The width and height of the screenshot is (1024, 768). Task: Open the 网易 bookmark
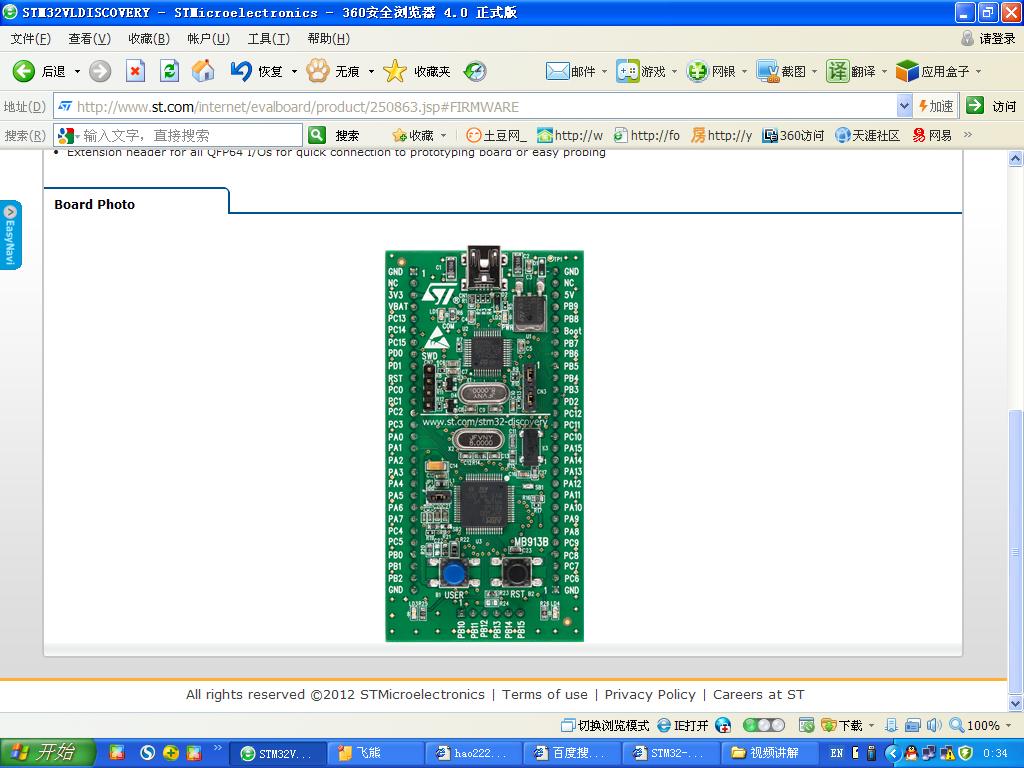(x=932, y=135)
